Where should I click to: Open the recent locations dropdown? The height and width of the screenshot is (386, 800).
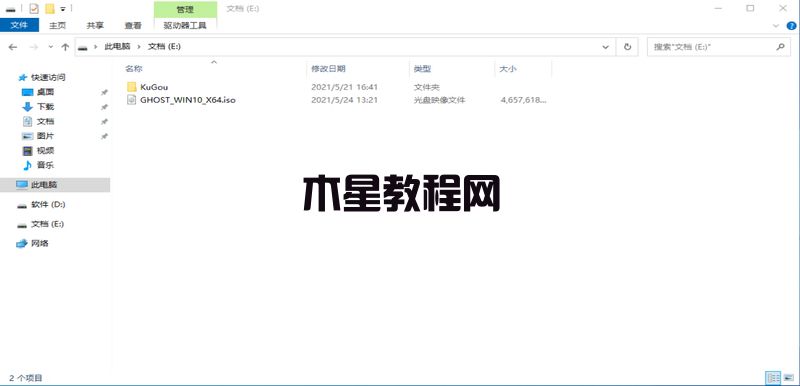[x=51, y=47]
